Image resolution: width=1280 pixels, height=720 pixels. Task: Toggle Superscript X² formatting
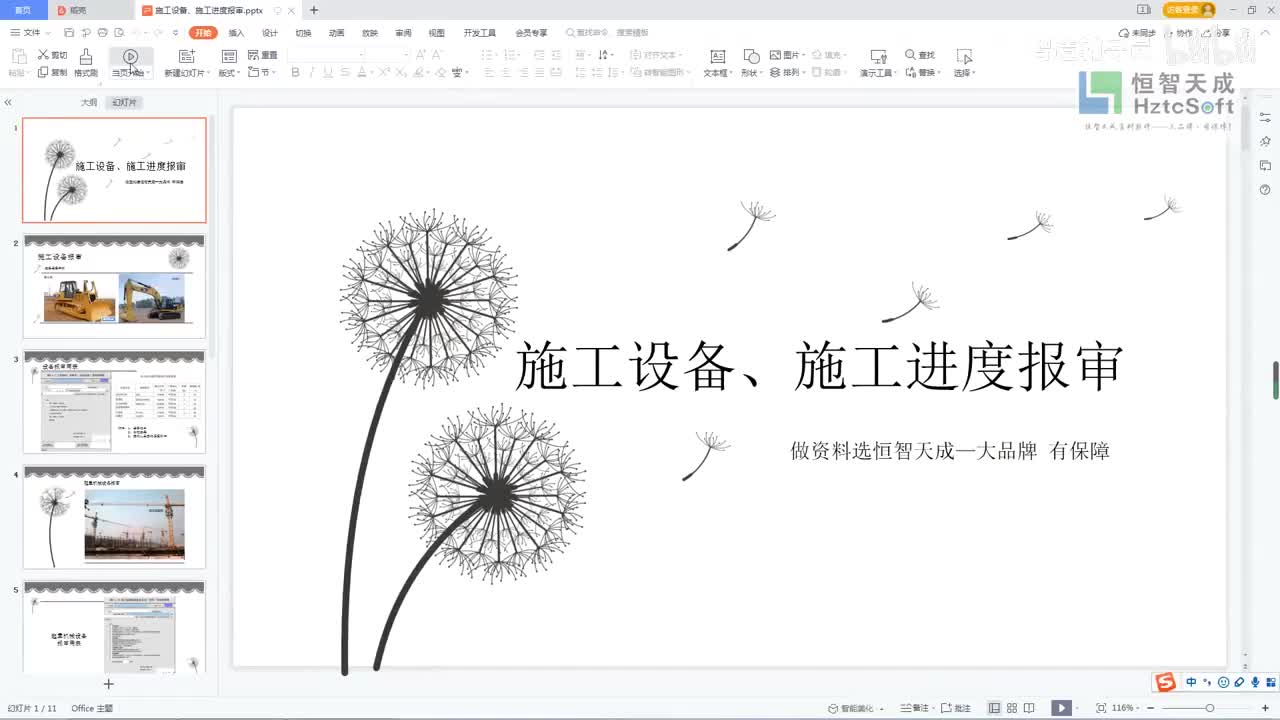point(383,72)
